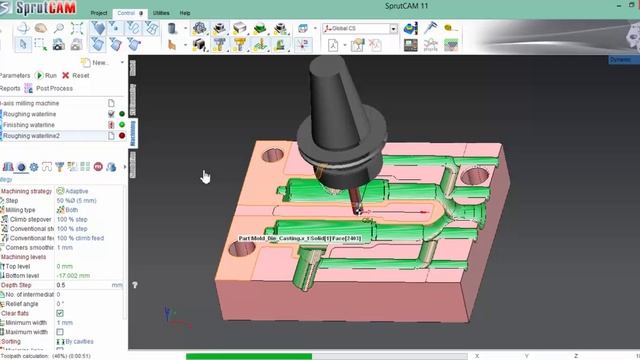Viewport: 640px width, 360px height.
Task: Open the Project menu tab
Action: [99, 13]
